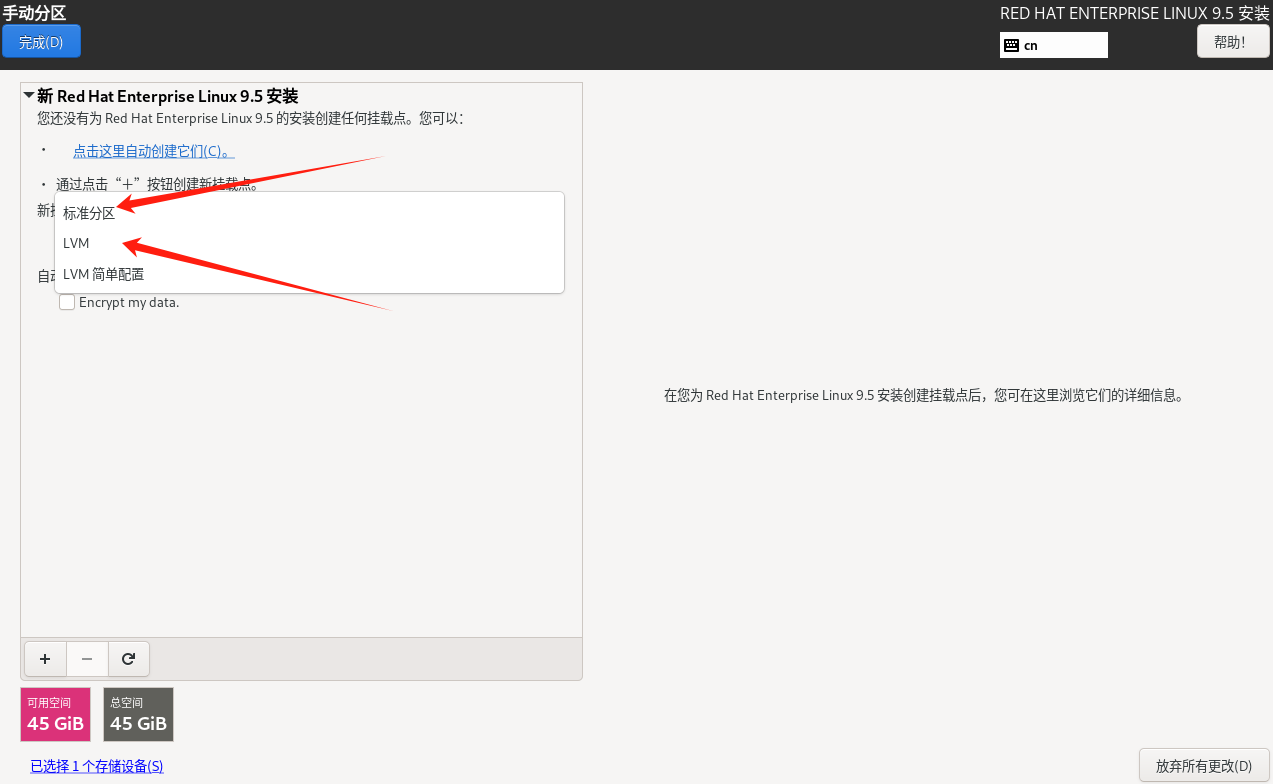Click 点击这里自动创建它们(C) link
Image resolution: width=1273 pixels, height=784 pixels.
(x=154, y=151)
